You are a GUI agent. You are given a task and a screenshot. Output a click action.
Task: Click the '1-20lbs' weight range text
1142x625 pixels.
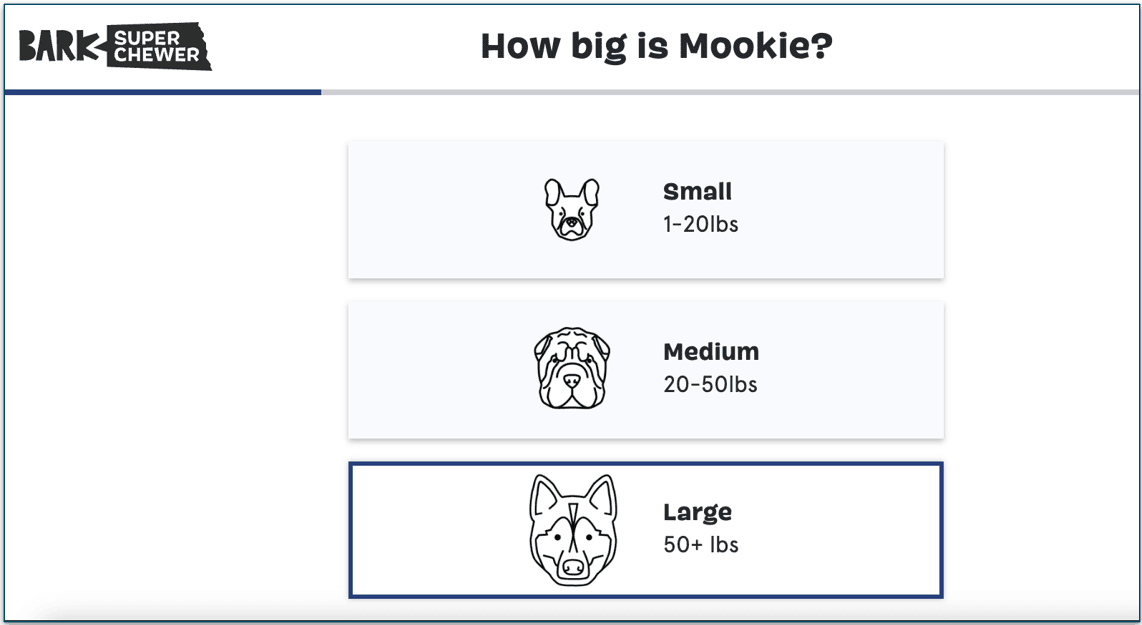point(700,224)
